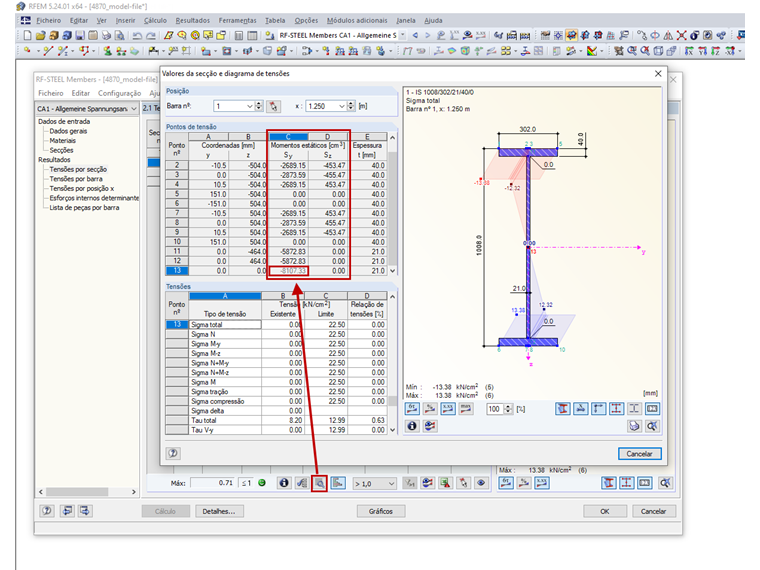This screenshot has height=570, width=760.
Task: Open the > 1,0 filter dropdown
Action: tap(392, 484)
